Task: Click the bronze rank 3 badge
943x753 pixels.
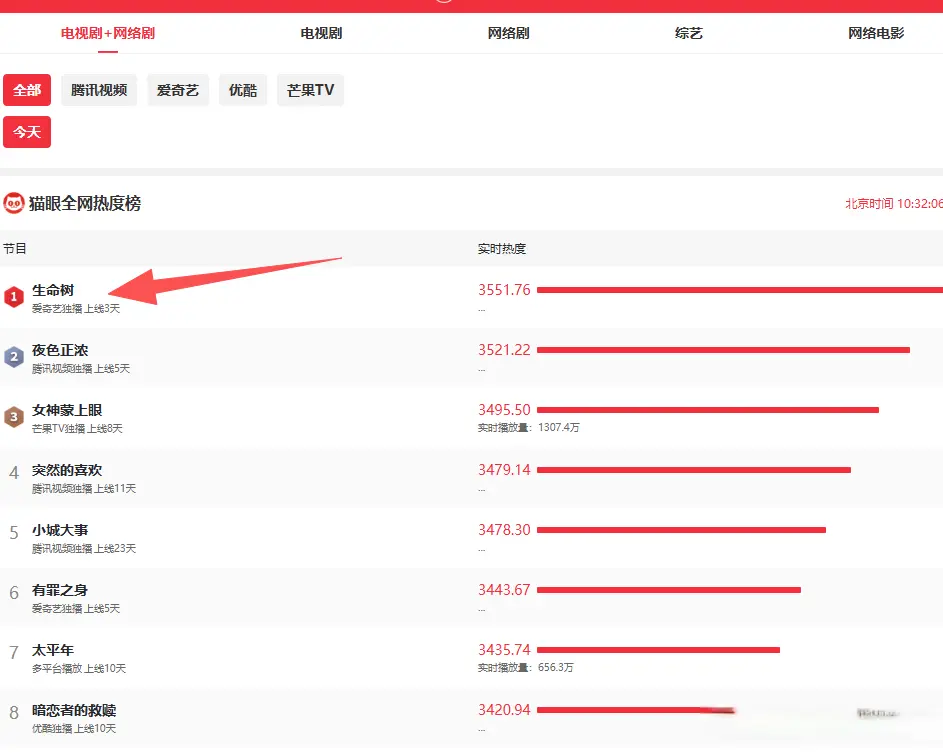Action: [14, 417]
